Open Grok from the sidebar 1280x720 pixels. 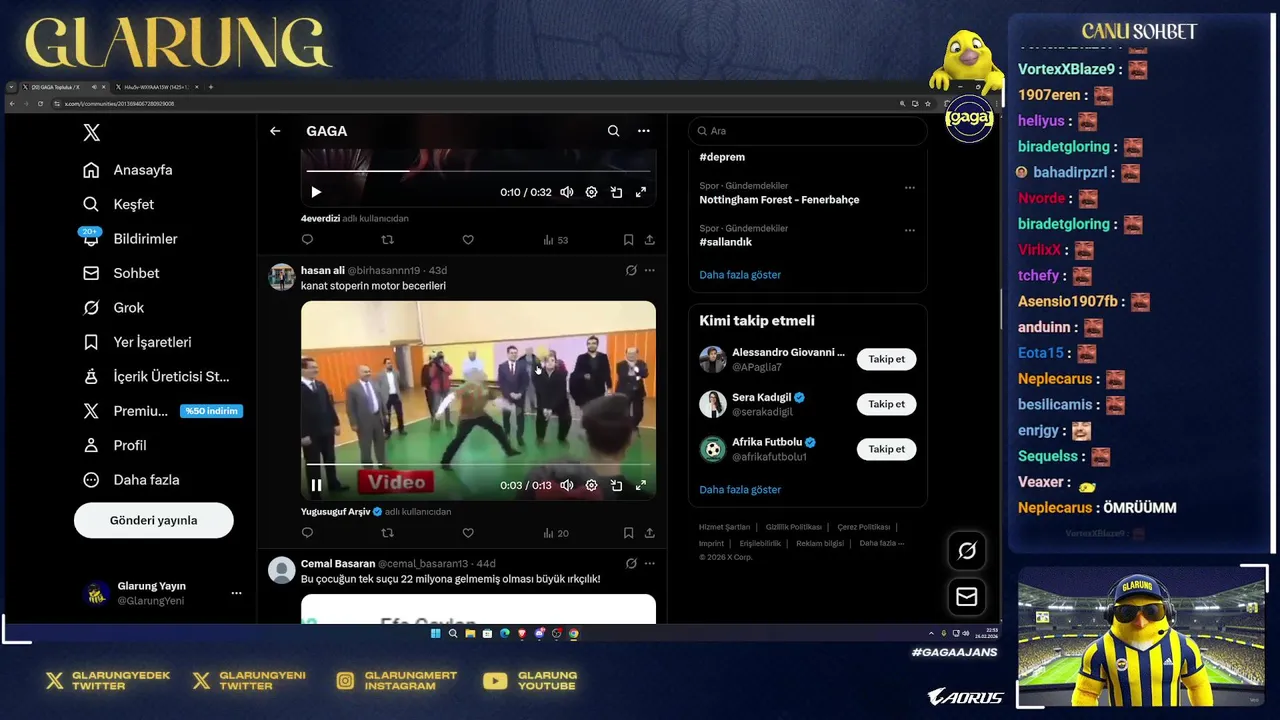113,308
